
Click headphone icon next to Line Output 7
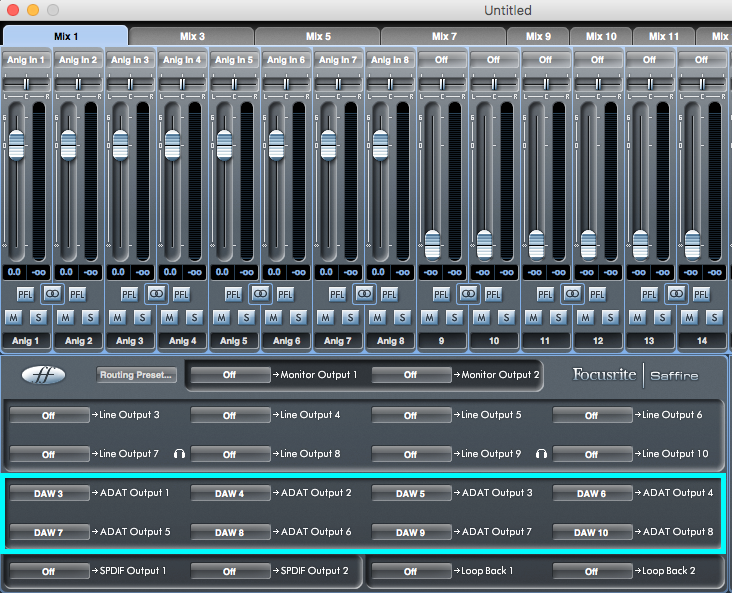pos(179,453)
